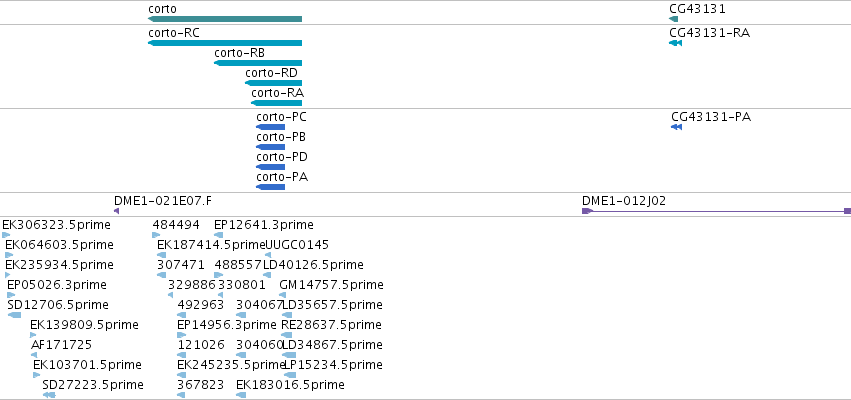Select the corto-RA transcript feature
This screenshot has height=400, width=851.
point(276,103)
